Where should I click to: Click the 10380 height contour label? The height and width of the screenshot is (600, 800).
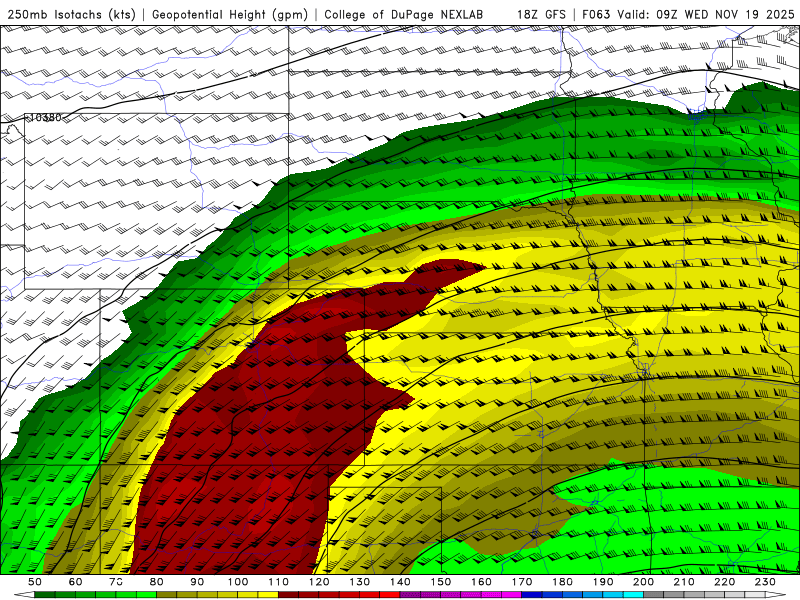coord(45,118)
